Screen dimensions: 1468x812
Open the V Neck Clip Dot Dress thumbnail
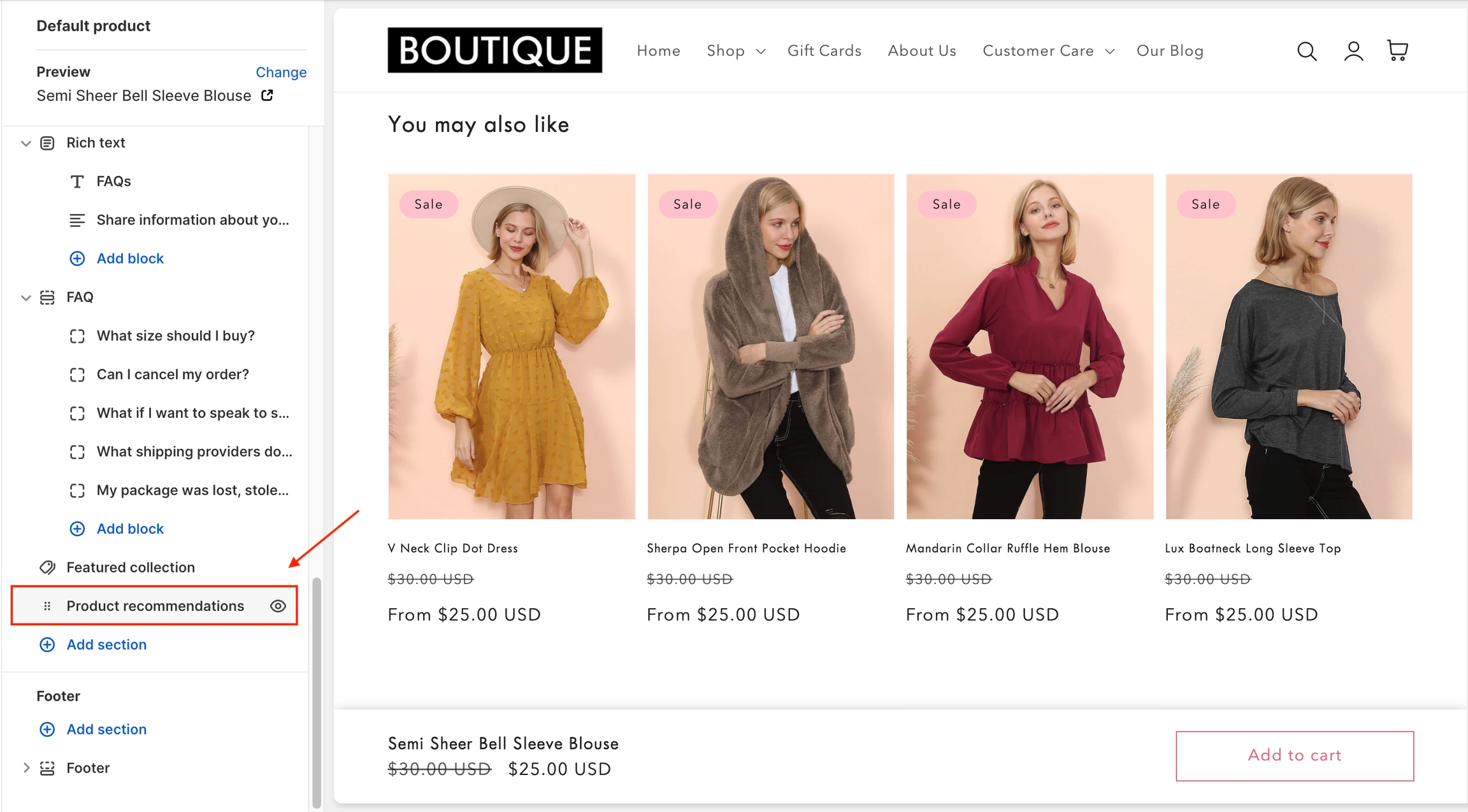tap(512, 346)
